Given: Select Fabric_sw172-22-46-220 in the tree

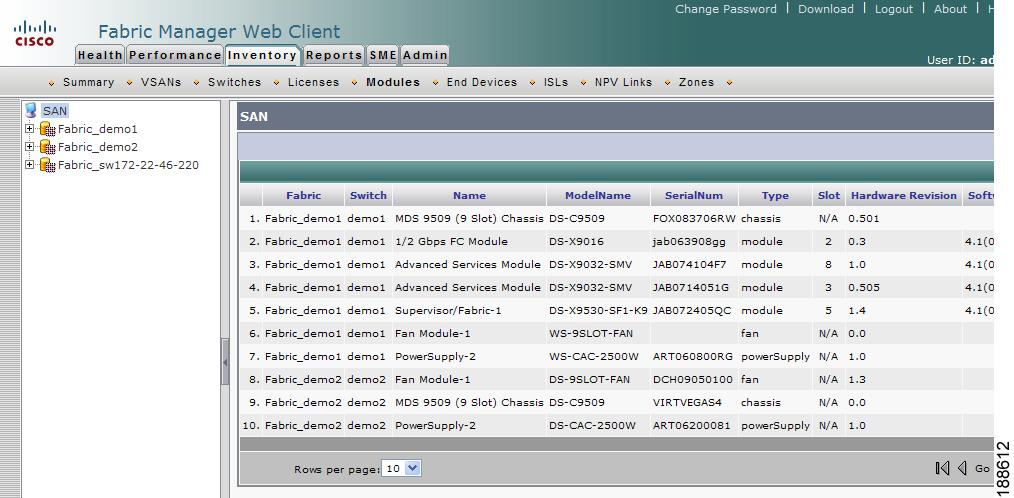Looking at the screenshot, I should [x=128, y=165].
